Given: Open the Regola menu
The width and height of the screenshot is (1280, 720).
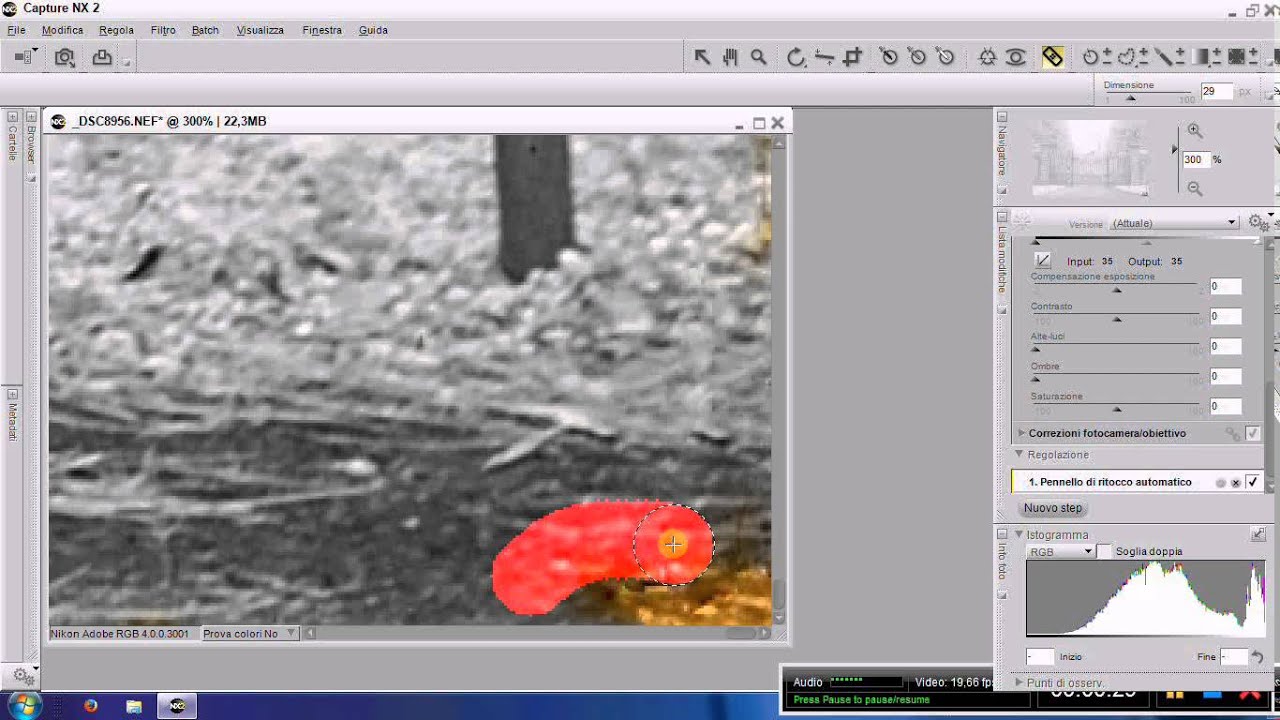Looking at the screenshot, I should click(x=116, y=30).
